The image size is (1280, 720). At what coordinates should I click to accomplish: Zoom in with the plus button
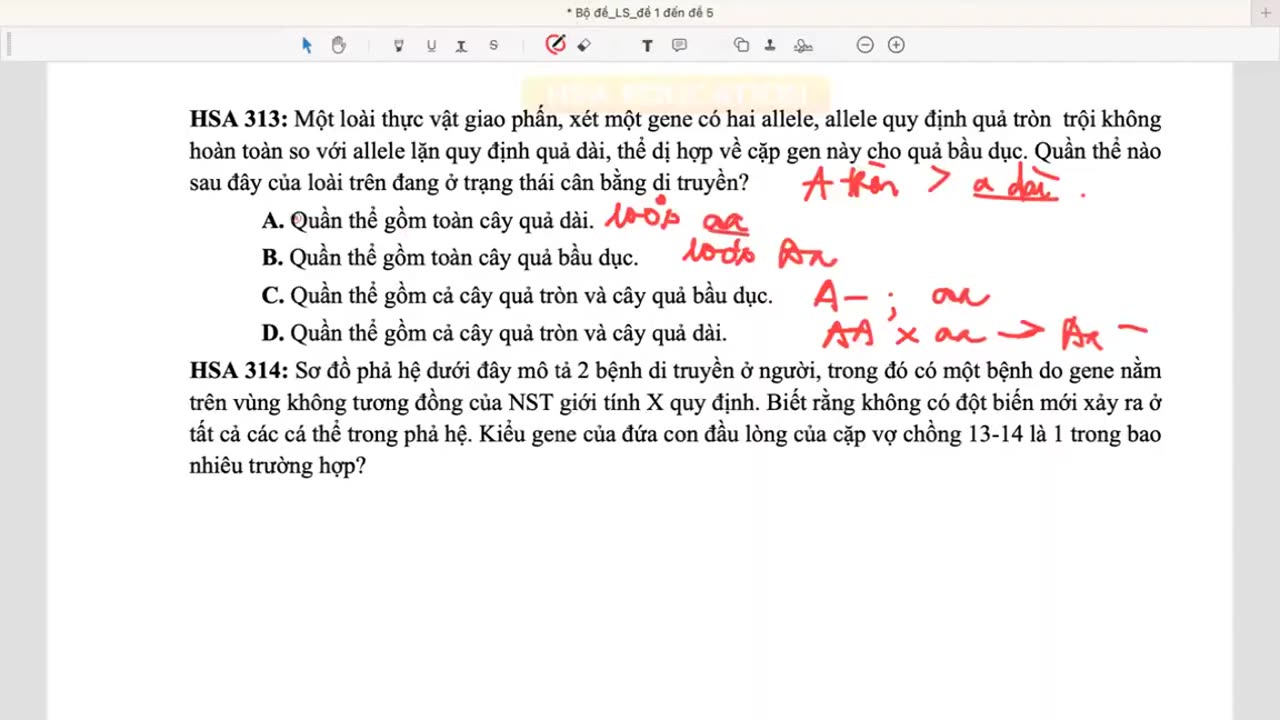pyautogui.click(x=896, y=45)
